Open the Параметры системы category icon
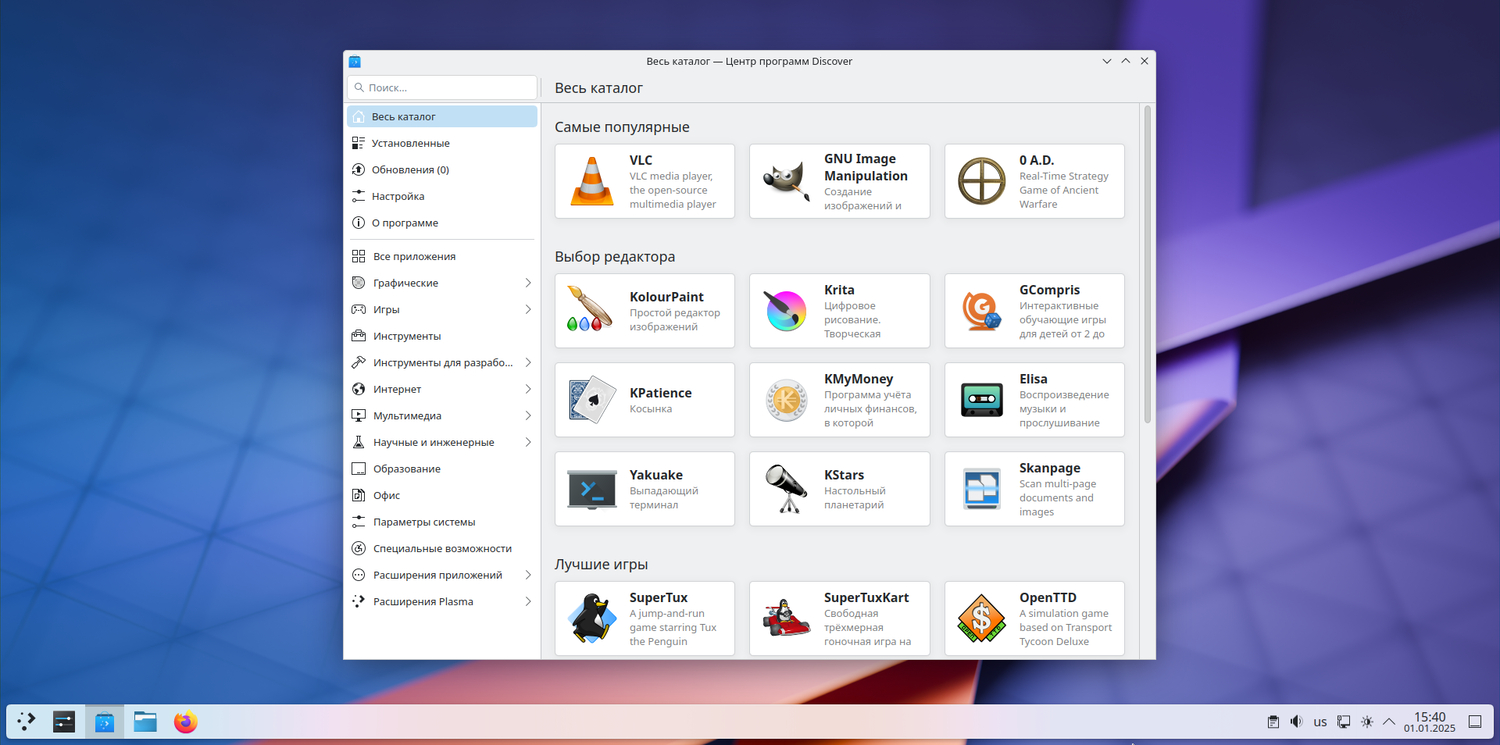 [359, 522]
